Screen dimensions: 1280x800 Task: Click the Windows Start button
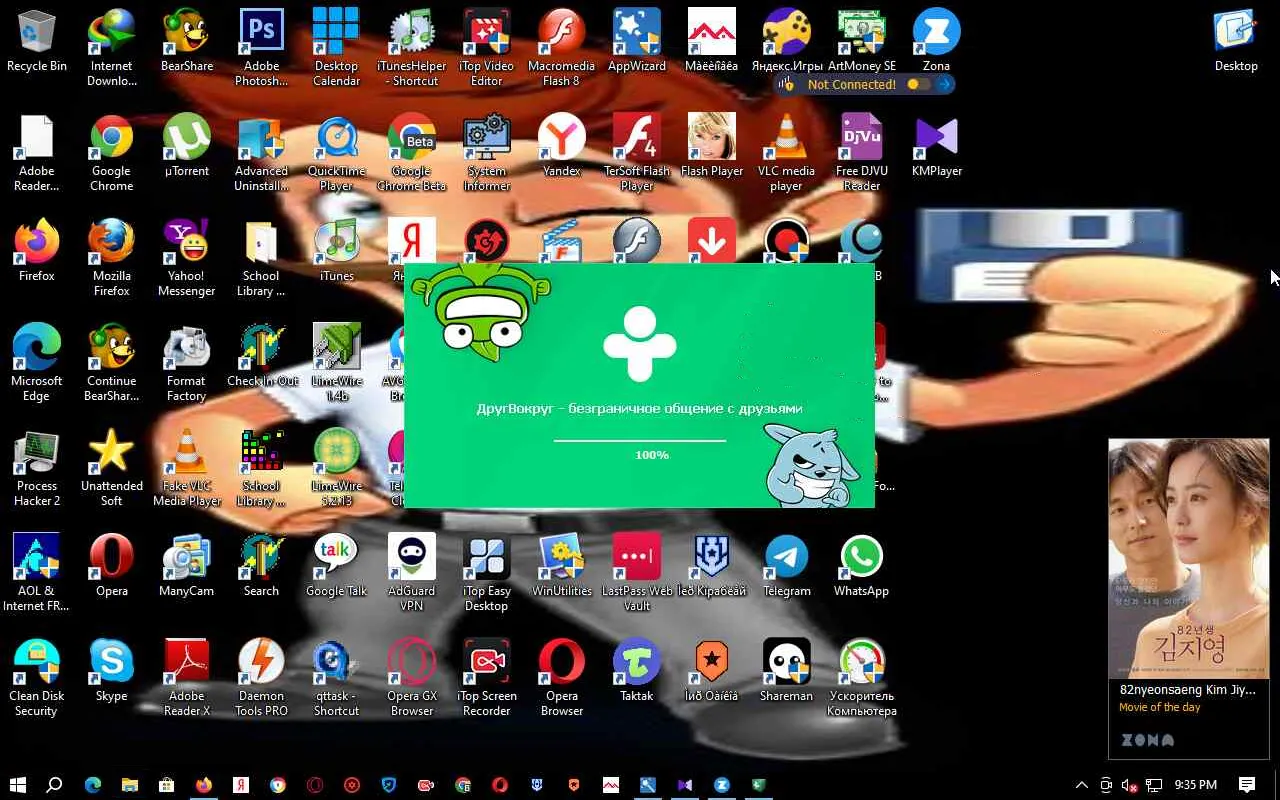click(17, 785)
